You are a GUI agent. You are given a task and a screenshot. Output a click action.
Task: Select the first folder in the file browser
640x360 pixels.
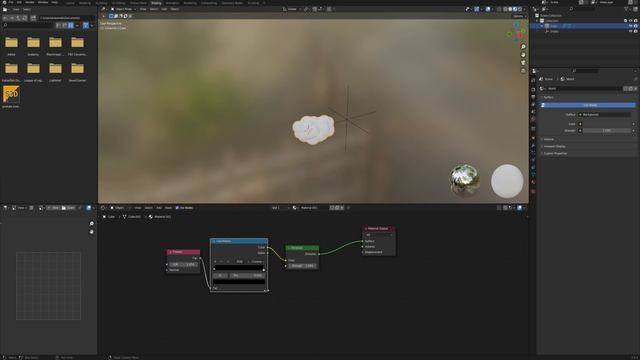(x=11, y=42)
